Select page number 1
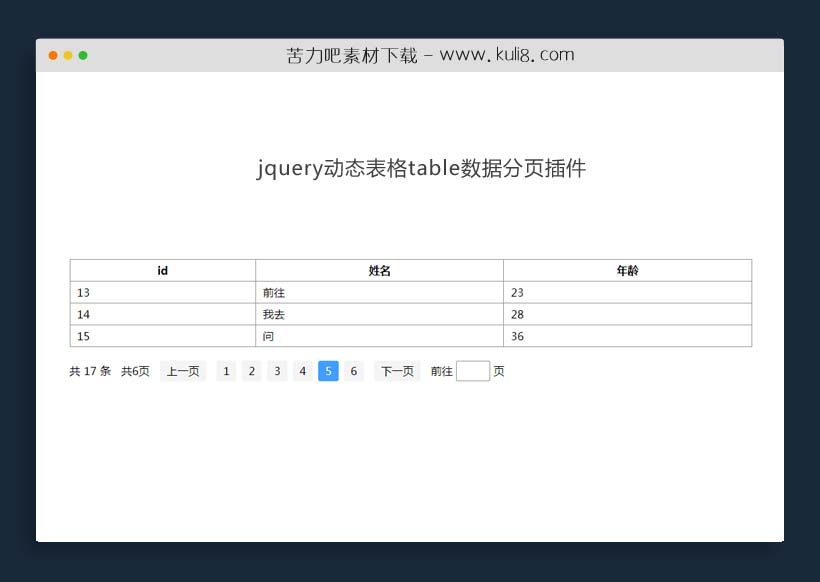The height and width of the screenshot is (582, 820). coord(226,371)
